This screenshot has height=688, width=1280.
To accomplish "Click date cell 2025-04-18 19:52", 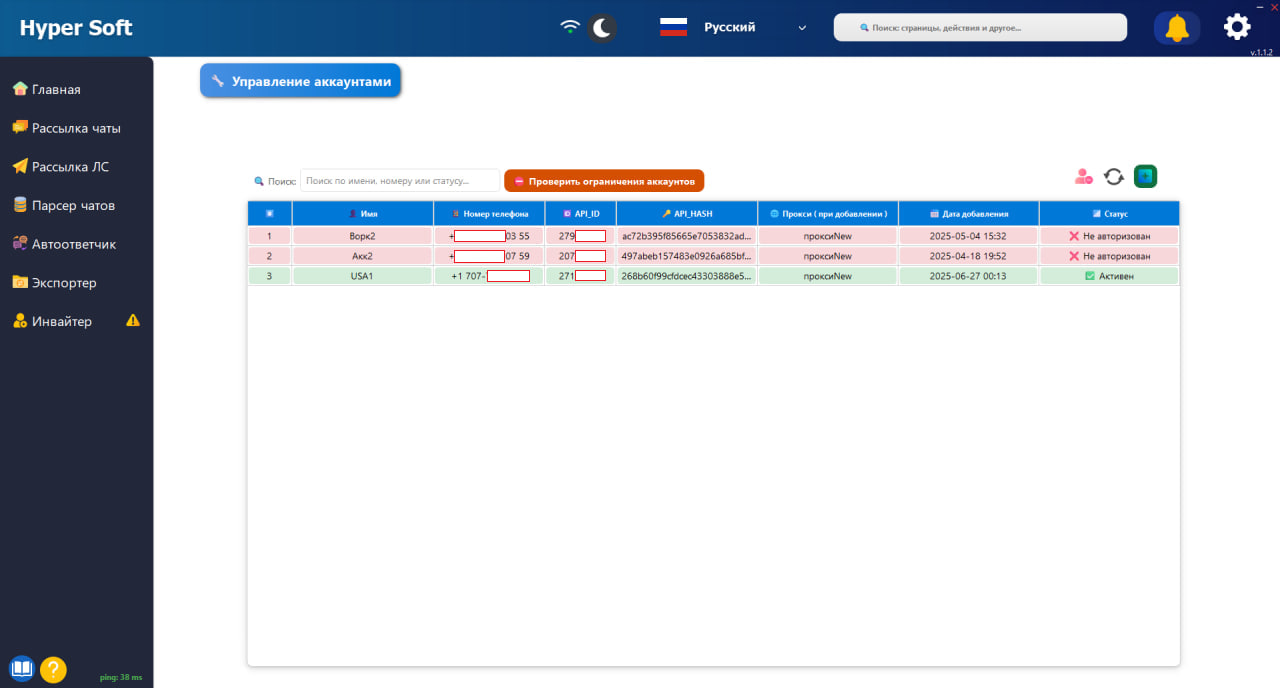I will pos(968,256).
